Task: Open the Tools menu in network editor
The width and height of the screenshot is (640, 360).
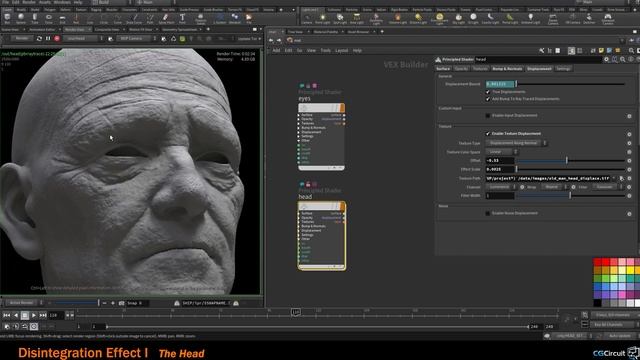Action: pos(325,50)
